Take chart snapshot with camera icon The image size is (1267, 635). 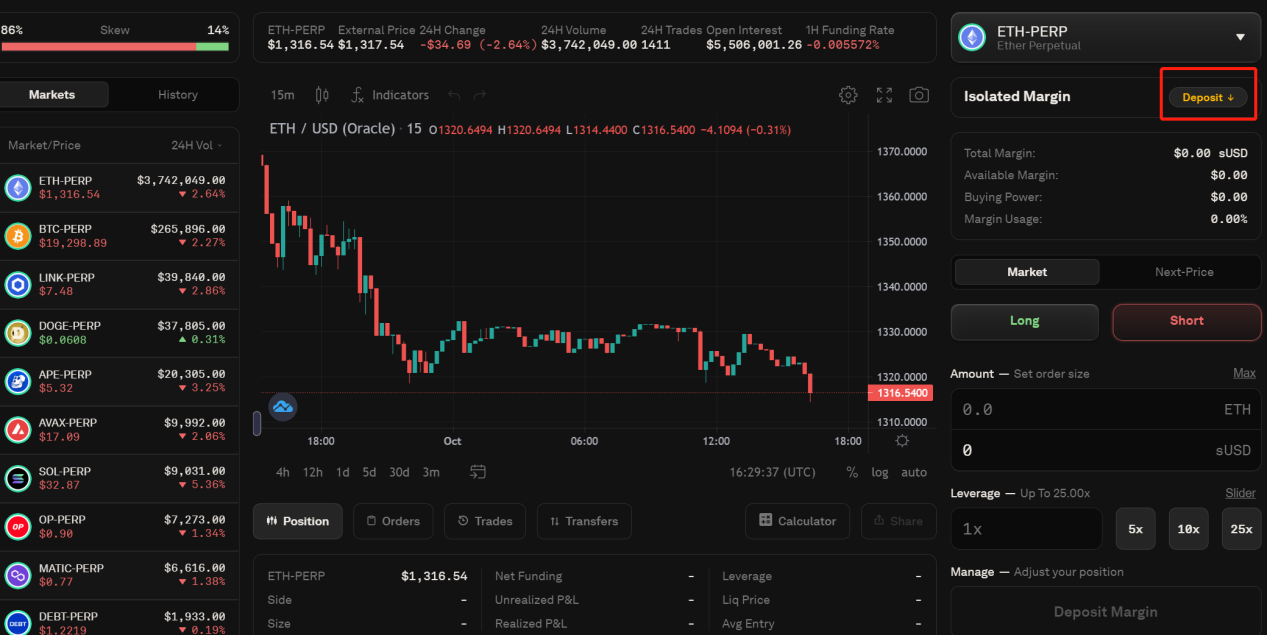(x=918, y=95)
